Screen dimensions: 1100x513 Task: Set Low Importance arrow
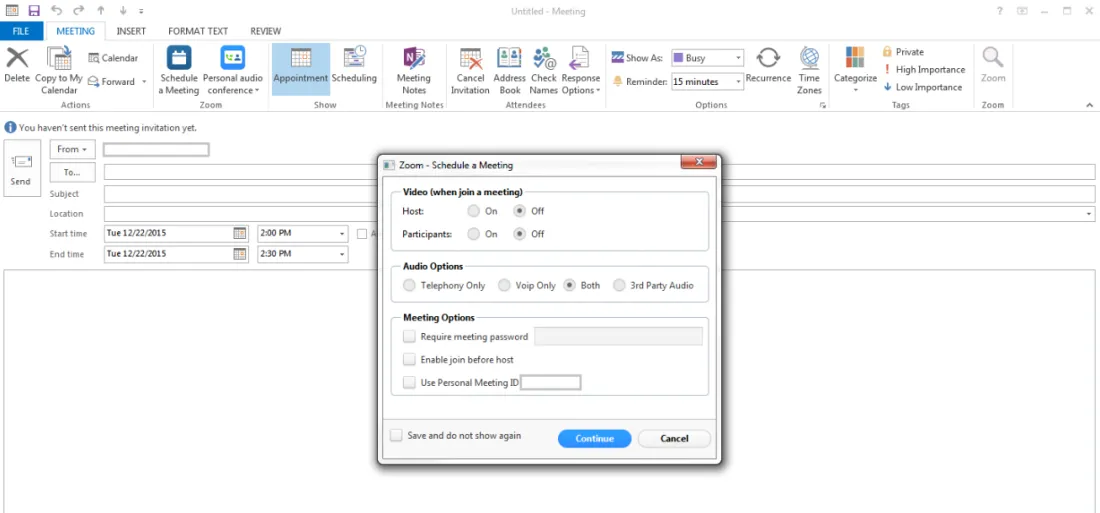click(887, 87)
